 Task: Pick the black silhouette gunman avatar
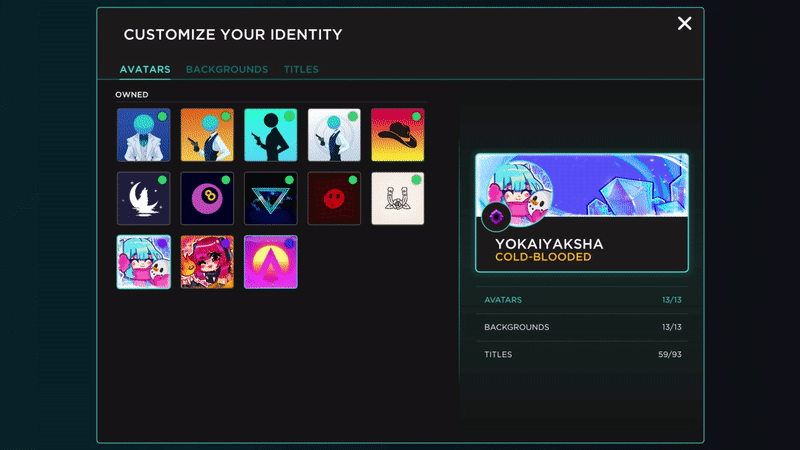(x=271, y=135)
